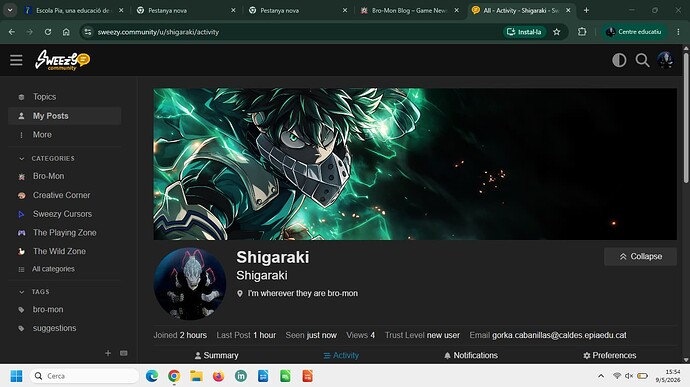Click the Instal·la app button

[x=525, y=32]
